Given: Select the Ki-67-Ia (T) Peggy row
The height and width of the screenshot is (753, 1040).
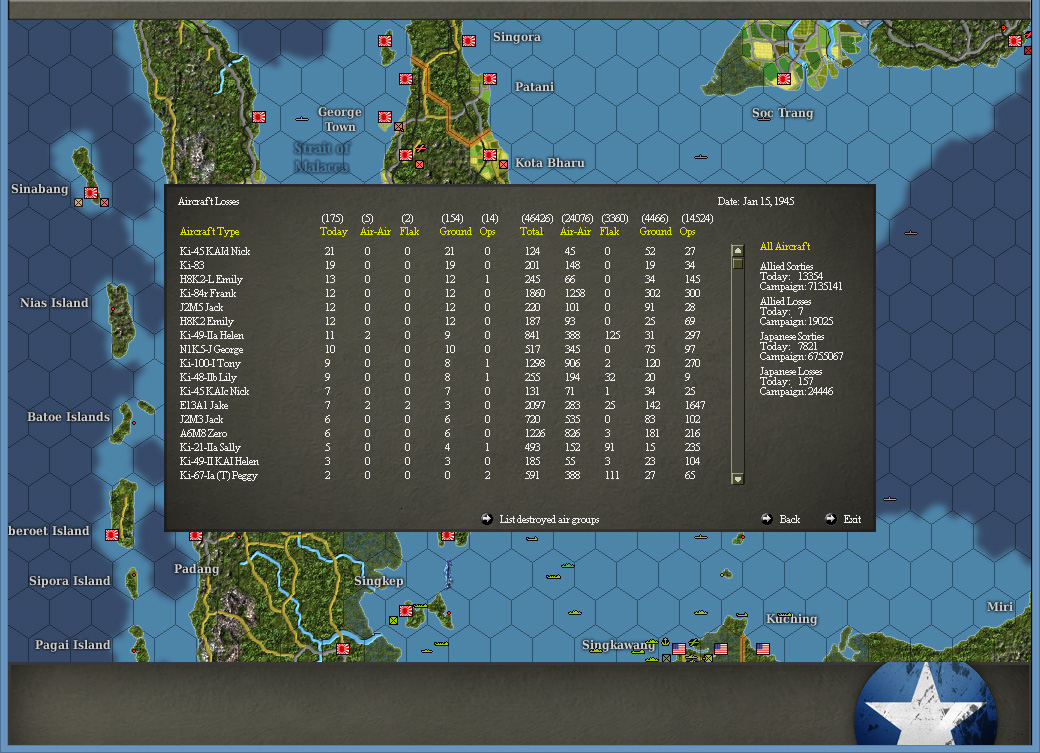Looking at the screenshot, I should [x=444, y=475].
